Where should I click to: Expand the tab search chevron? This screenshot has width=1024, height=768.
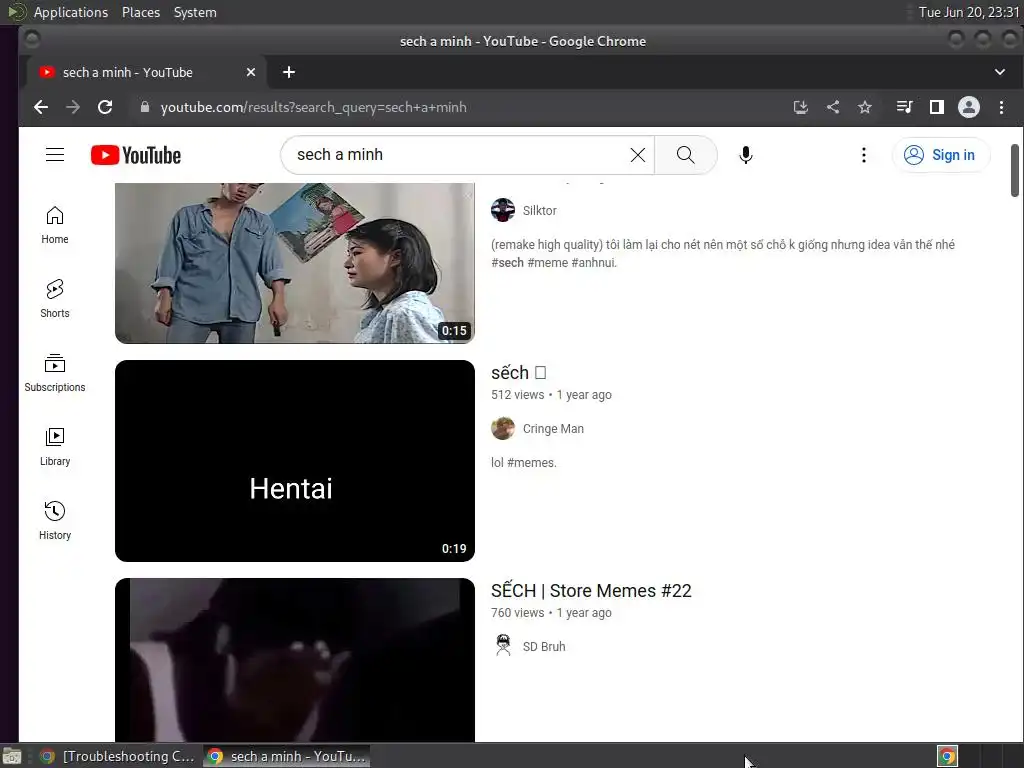click(1000, 72)
